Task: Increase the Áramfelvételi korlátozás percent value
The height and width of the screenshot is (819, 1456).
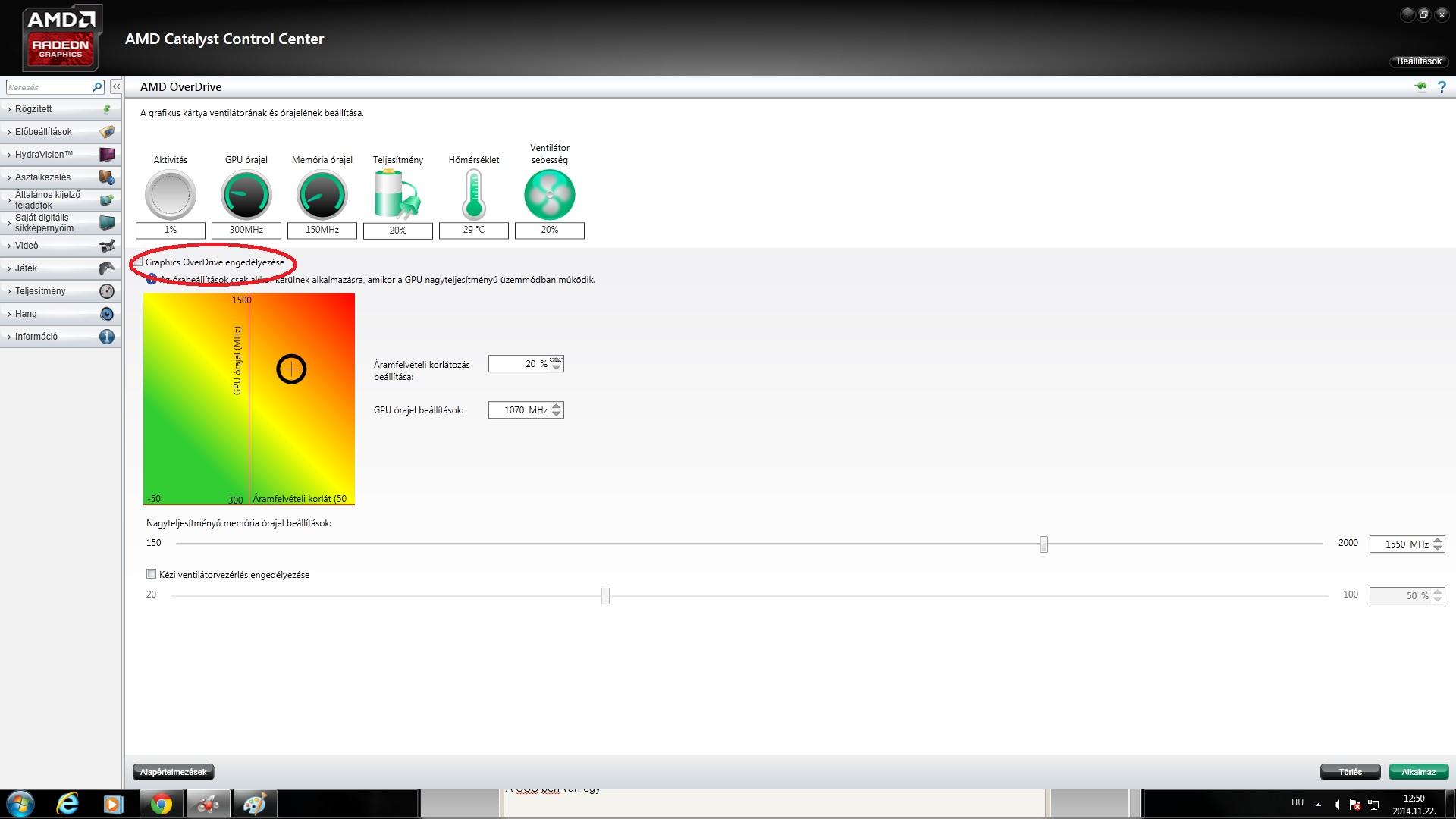Action: [x=557, y=360]
